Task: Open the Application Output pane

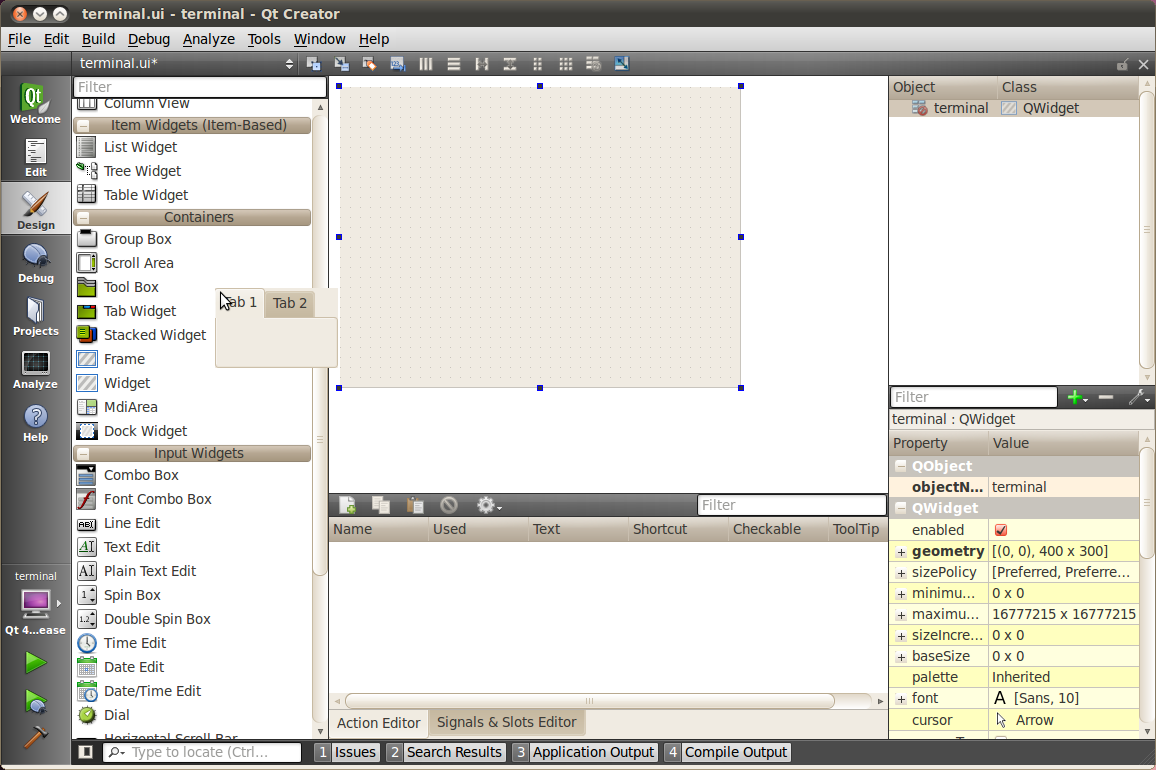Action: (x=585, y=752)
